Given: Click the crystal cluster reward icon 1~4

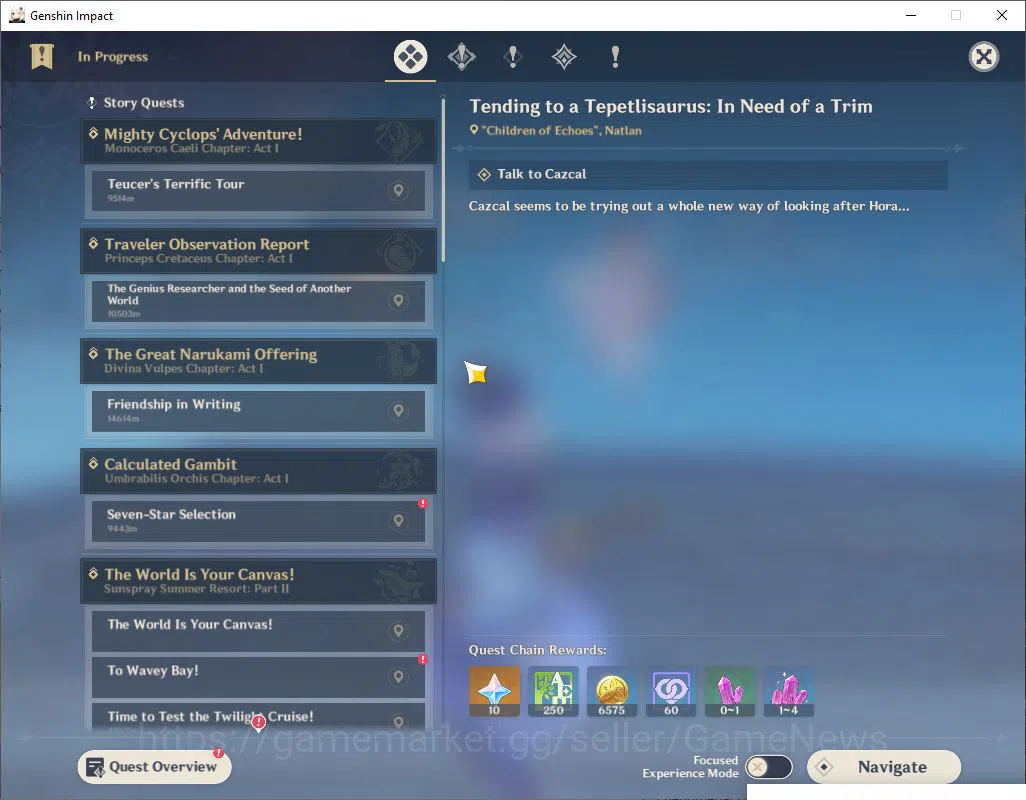Looking at the screenshot, I should [788, 691].
